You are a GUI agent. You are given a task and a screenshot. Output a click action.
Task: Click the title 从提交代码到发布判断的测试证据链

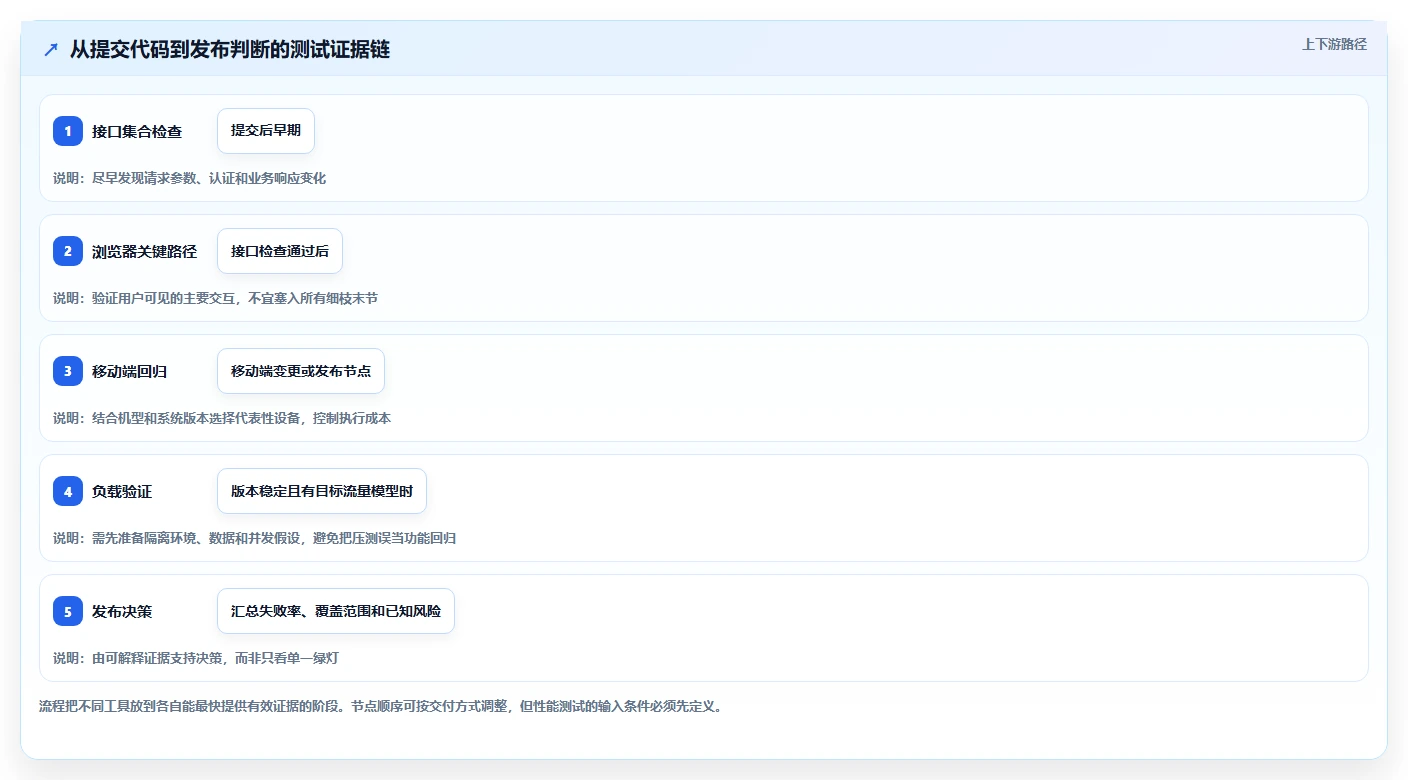[x=230, y=49]
